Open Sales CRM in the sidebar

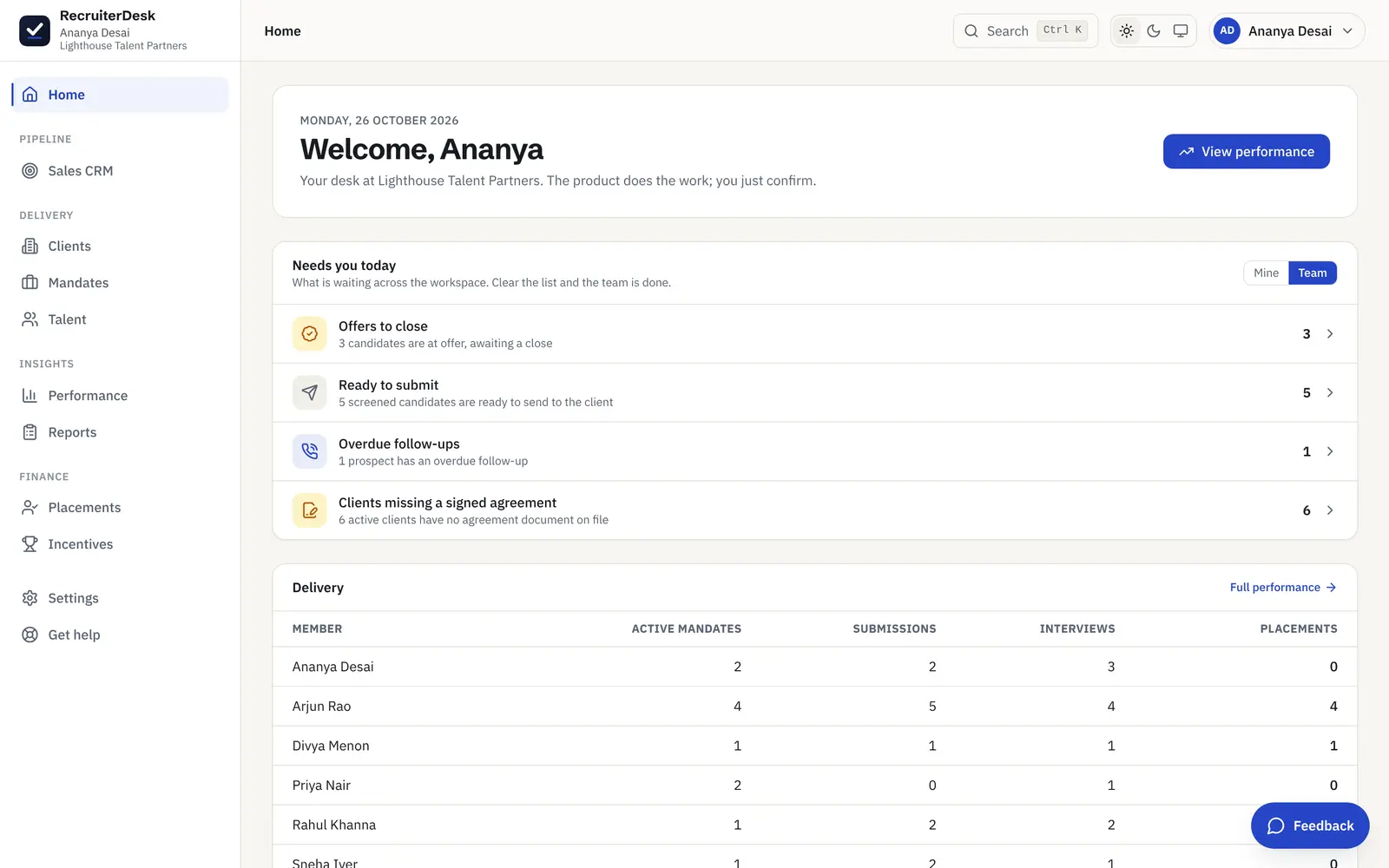(120, 171)
